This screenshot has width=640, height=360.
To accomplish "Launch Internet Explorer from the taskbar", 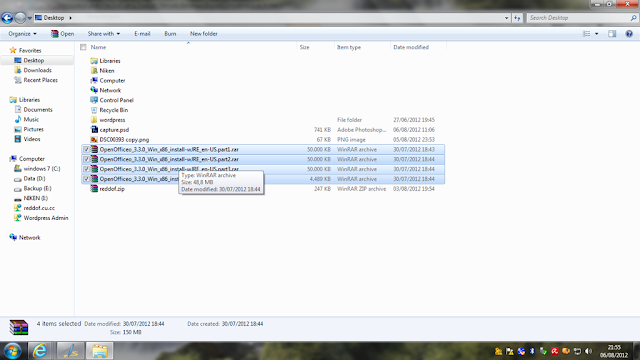I will 40,351.
